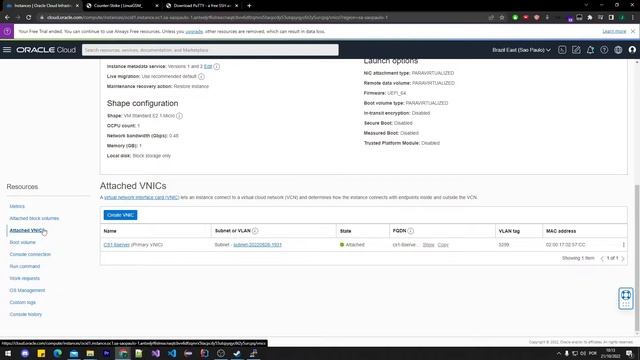Open Steam from the taskbar
Screen dimensions: 640x360
click(237, 353)
